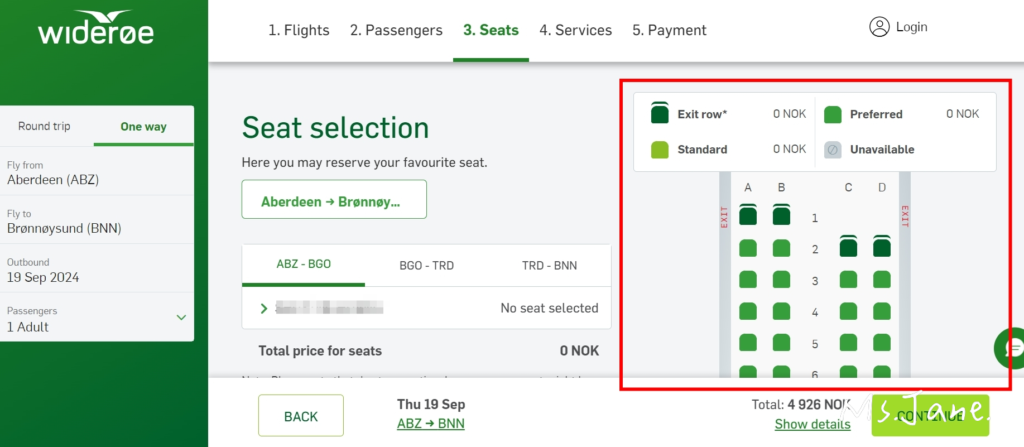Choose exit row seat 2C

click(x=848, y=247)
